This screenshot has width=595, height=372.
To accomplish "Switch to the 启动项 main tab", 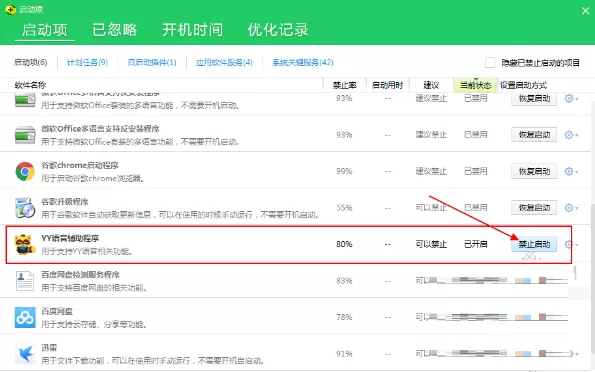I will (x=44, y=30).
